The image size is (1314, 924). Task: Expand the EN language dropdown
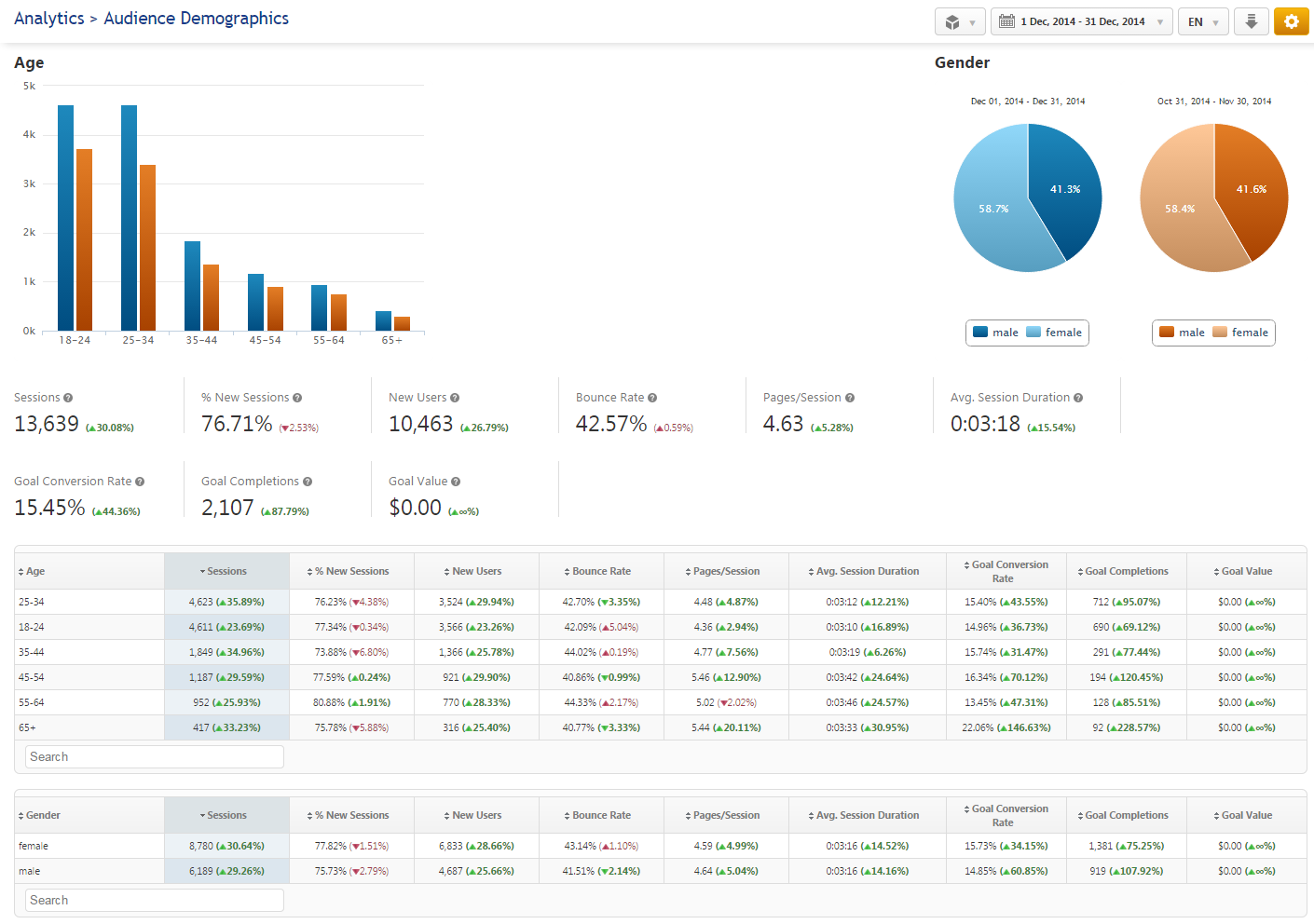1202,22
